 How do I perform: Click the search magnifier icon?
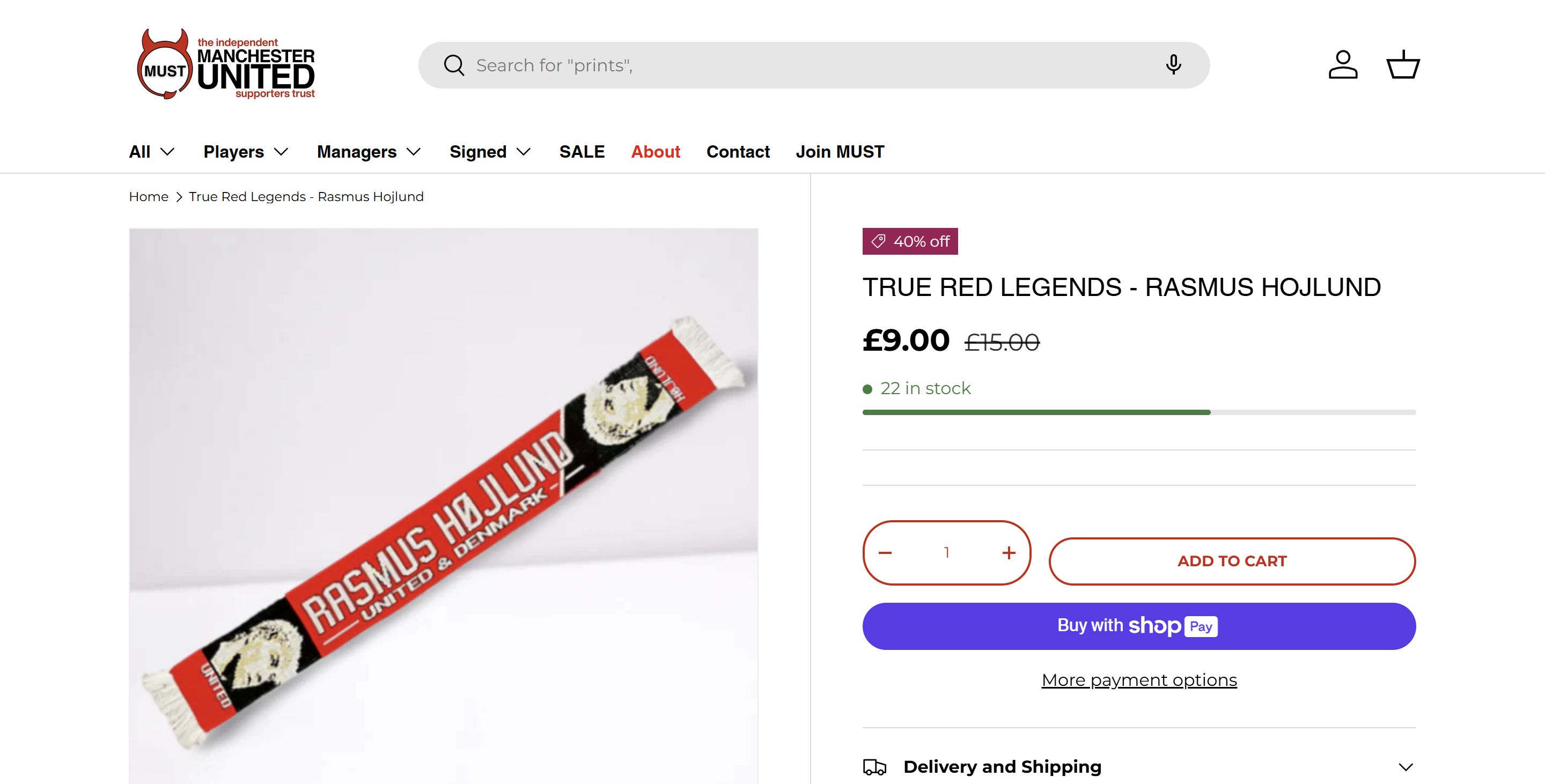(454, 65)
